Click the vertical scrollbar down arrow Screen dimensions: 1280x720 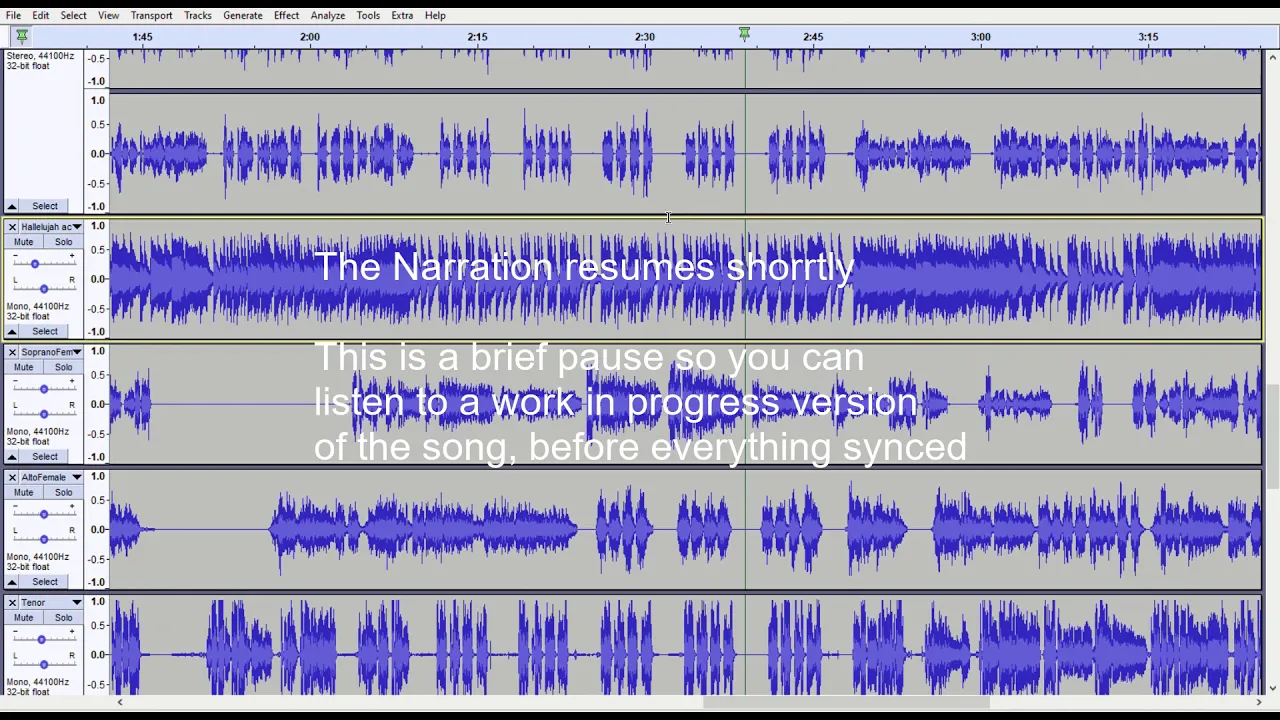coord(1272,688)
